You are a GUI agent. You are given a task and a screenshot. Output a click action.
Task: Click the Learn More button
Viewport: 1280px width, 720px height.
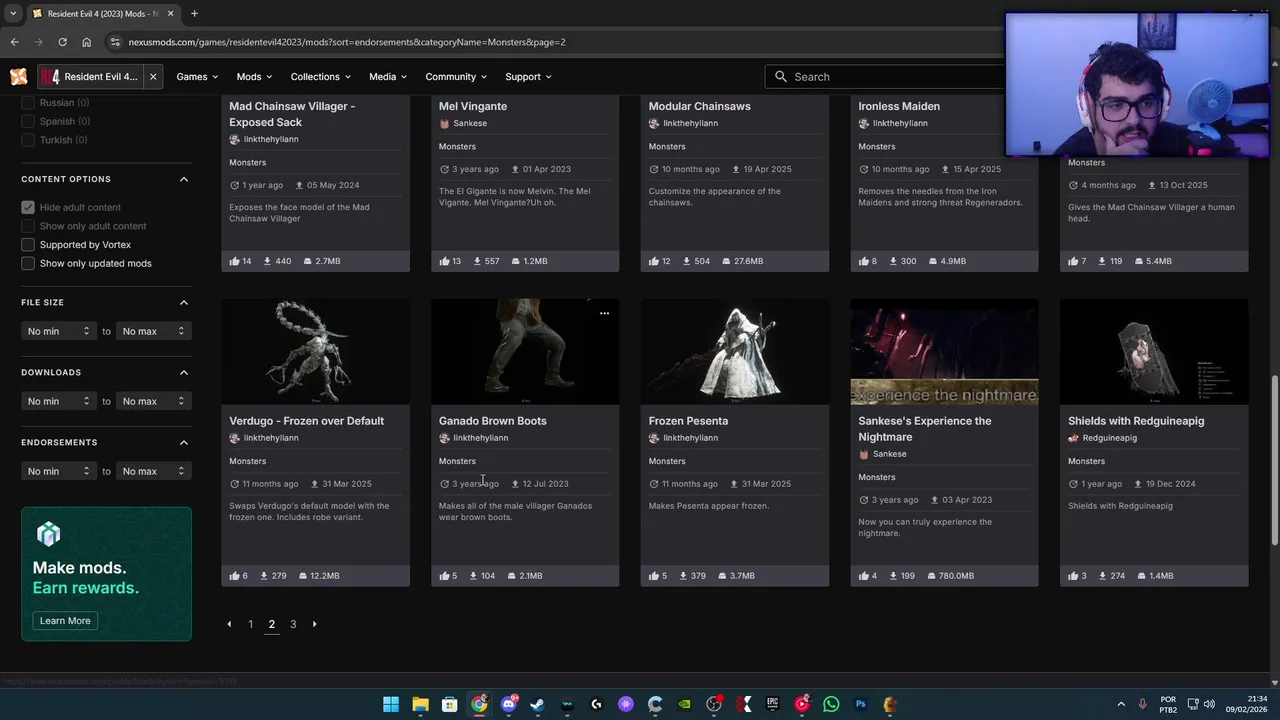65,621
